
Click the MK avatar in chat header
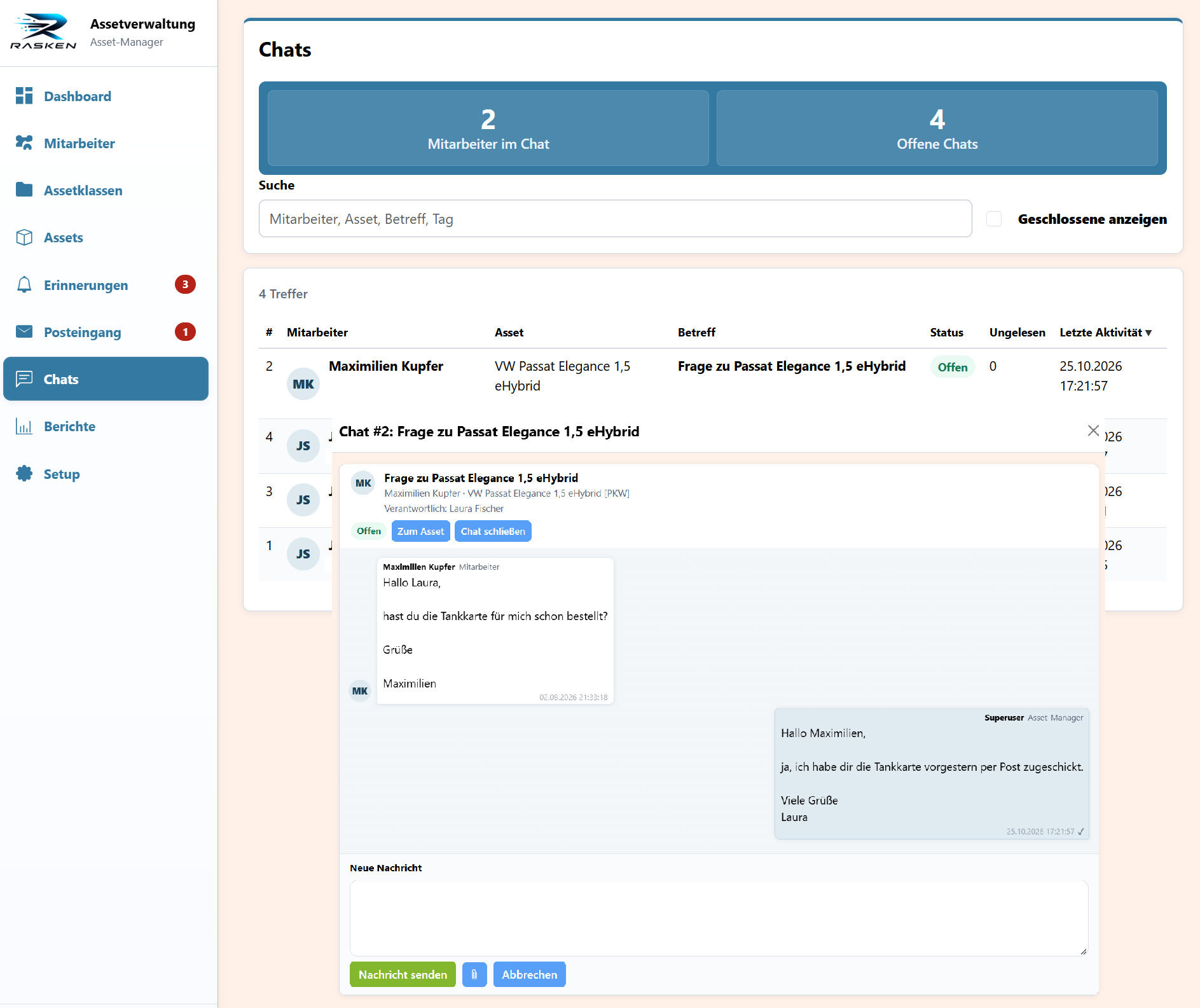(x=363, y=483)
